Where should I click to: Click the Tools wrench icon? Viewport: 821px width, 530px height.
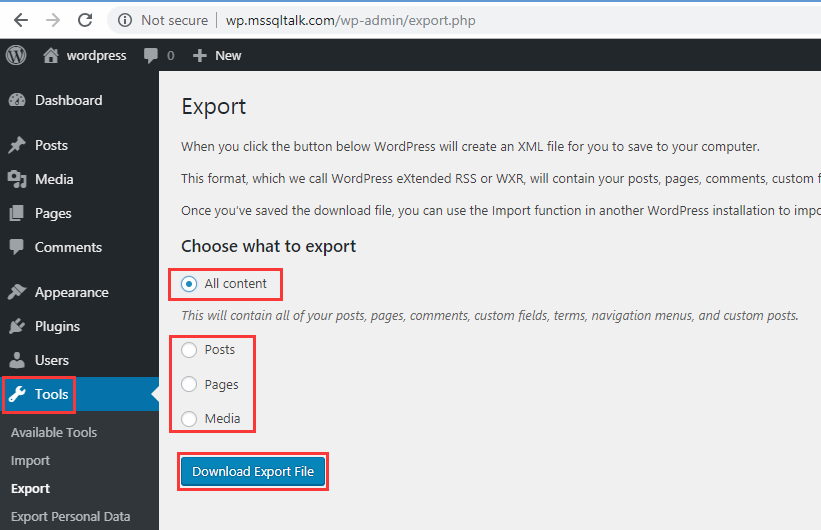click(17, 394)
